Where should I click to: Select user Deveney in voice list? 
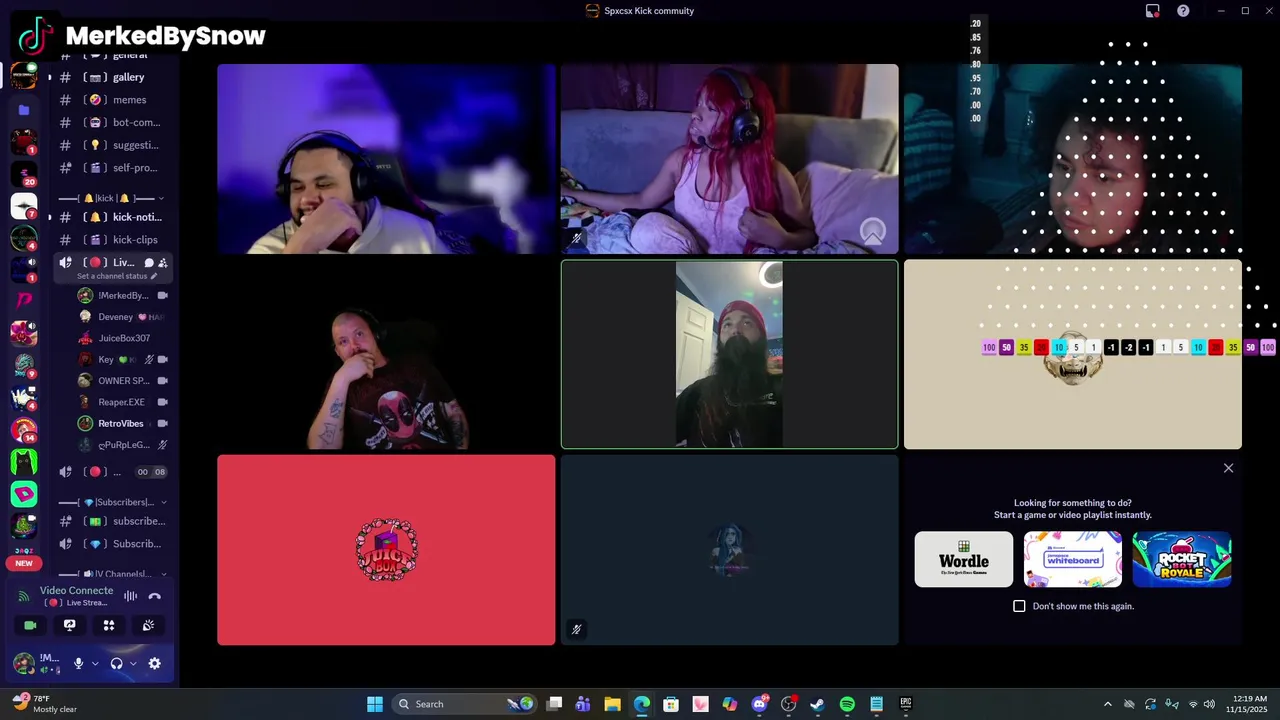pyautogui.click(x=121, y=317)
